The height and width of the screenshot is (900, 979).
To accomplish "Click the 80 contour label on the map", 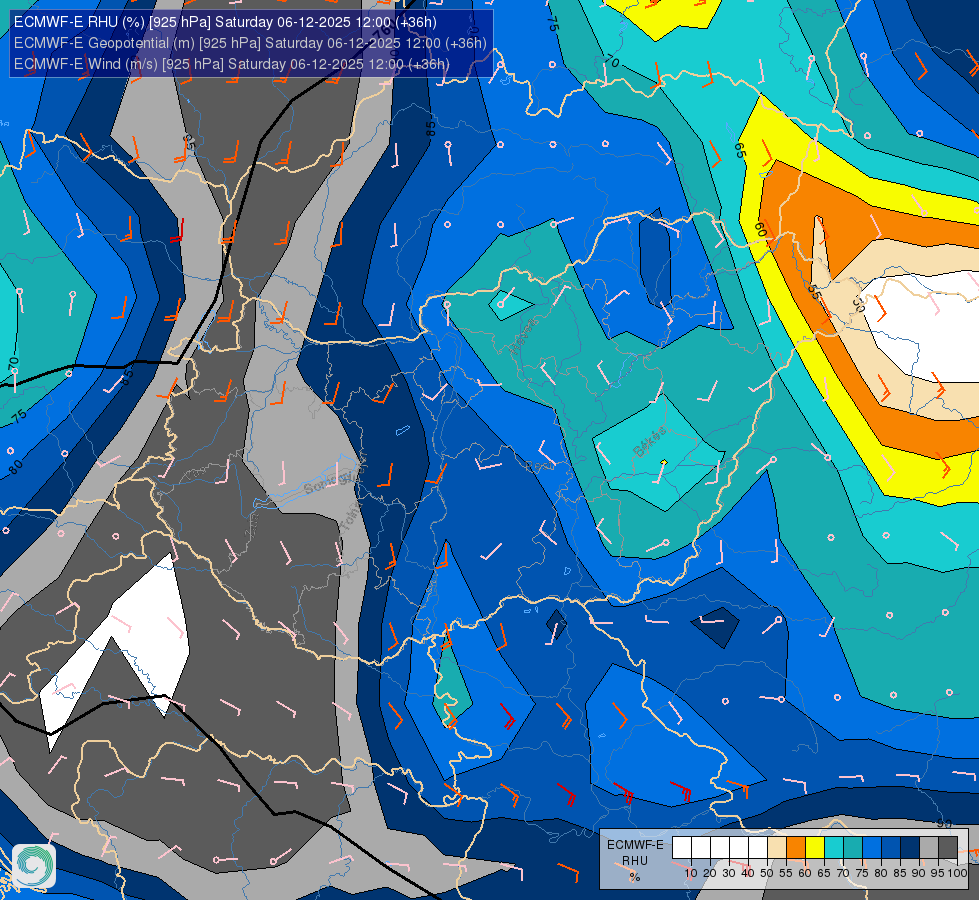I will (x=16, y=465).
